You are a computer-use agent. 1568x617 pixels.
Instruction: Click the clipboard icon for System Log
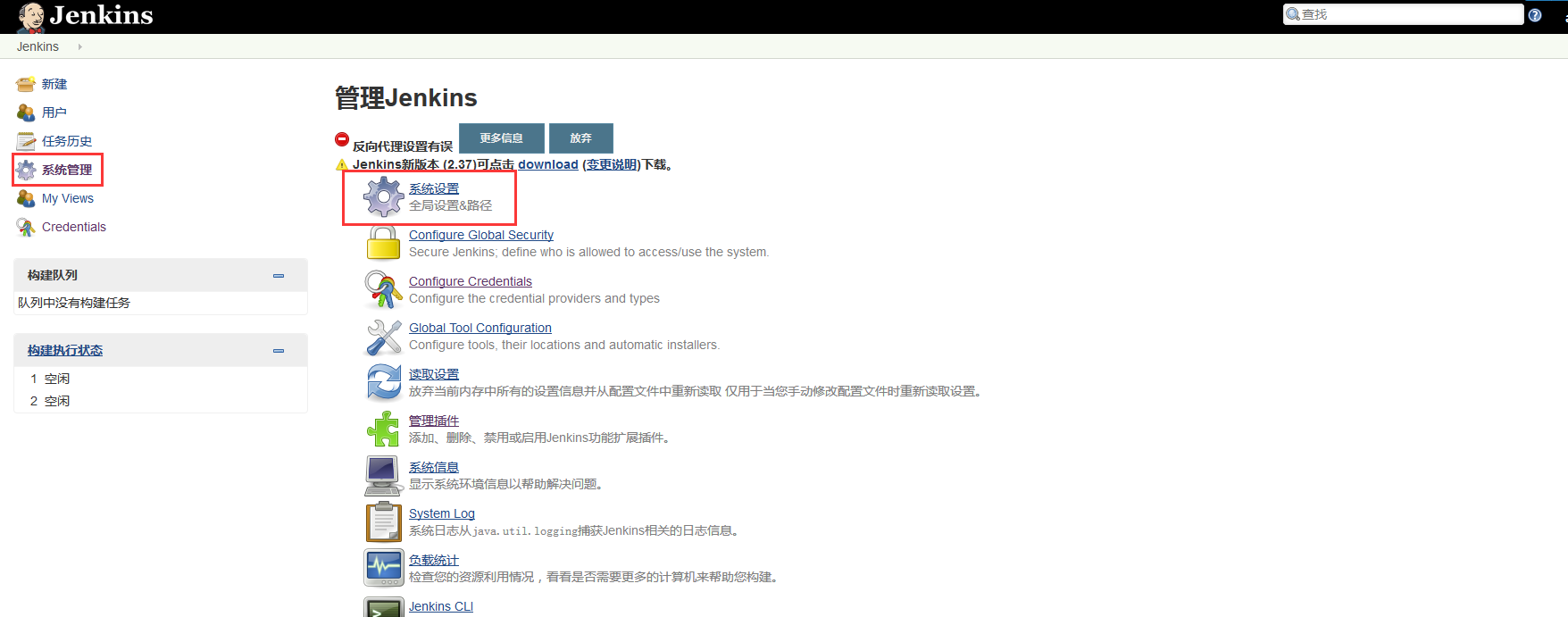[384, 521]
